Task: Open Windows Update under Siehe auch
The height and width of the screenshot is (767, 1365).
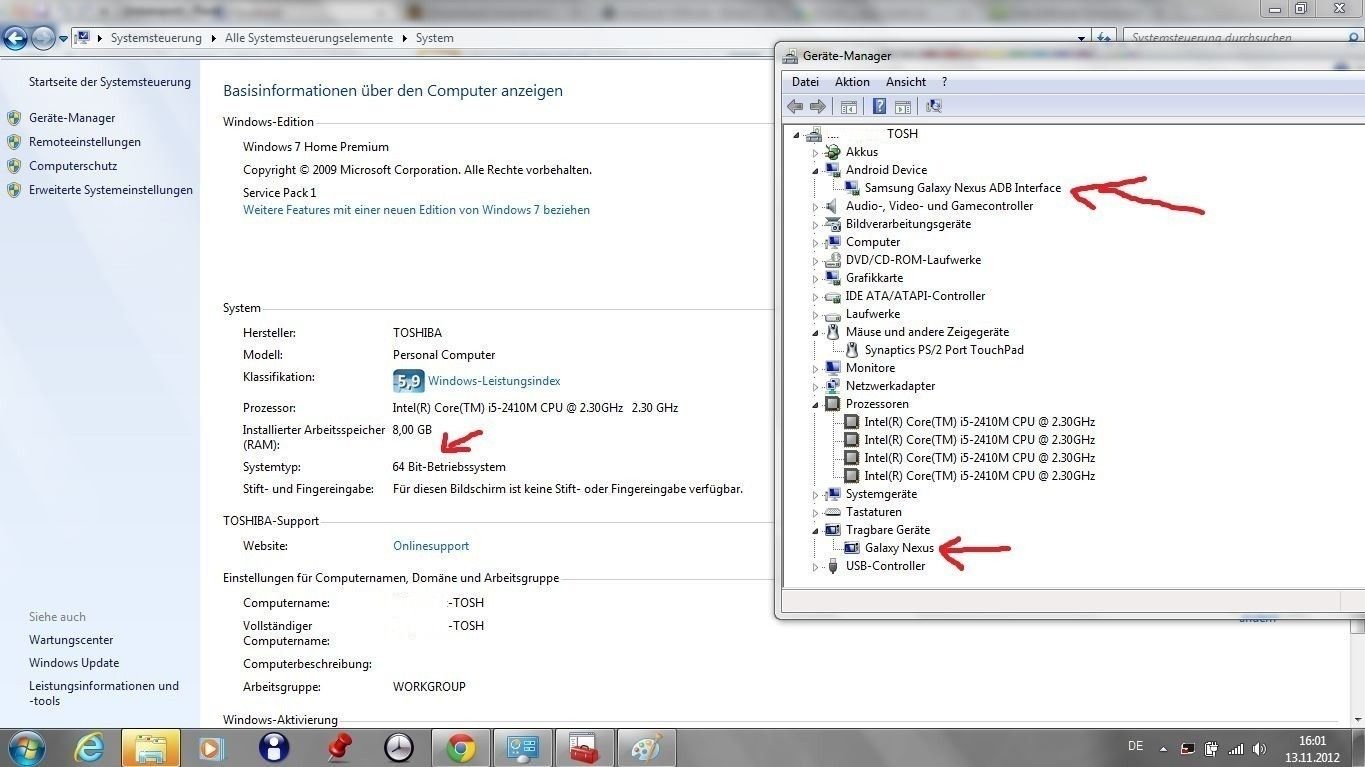Action: 74,663
